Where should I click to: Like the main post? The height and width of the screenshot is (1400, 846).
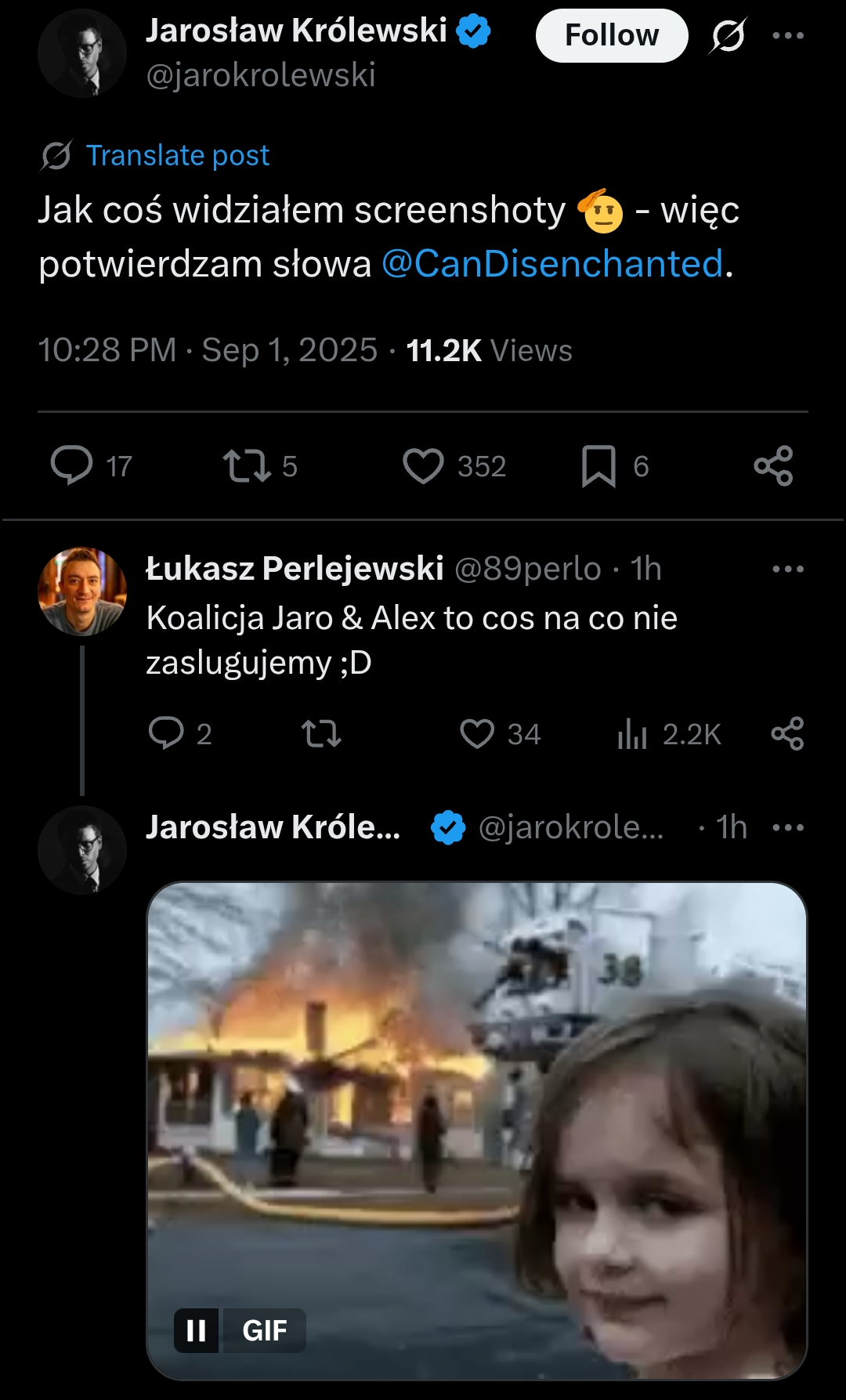tap(423, 465)
